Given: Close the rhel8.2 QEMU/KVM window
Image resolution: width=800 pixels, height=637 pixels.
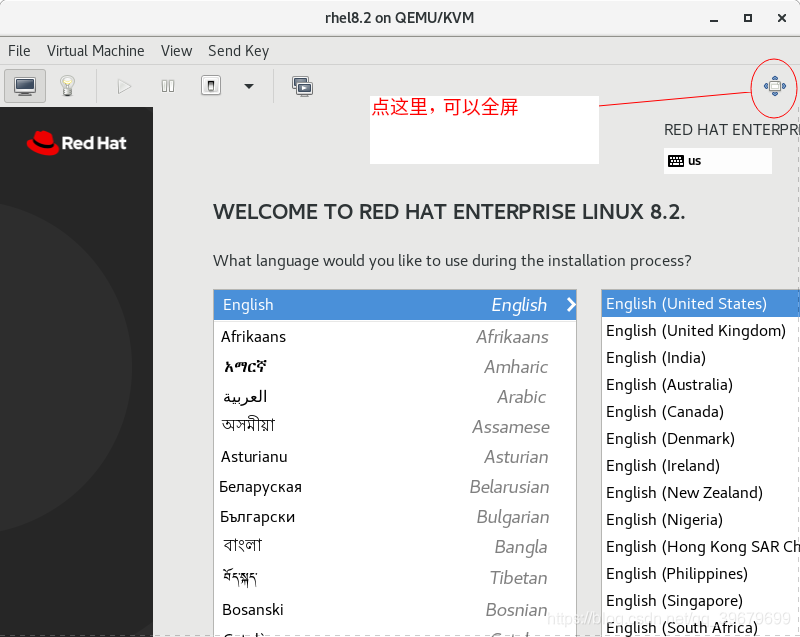Looking at the screenshot, I should 782,18.
